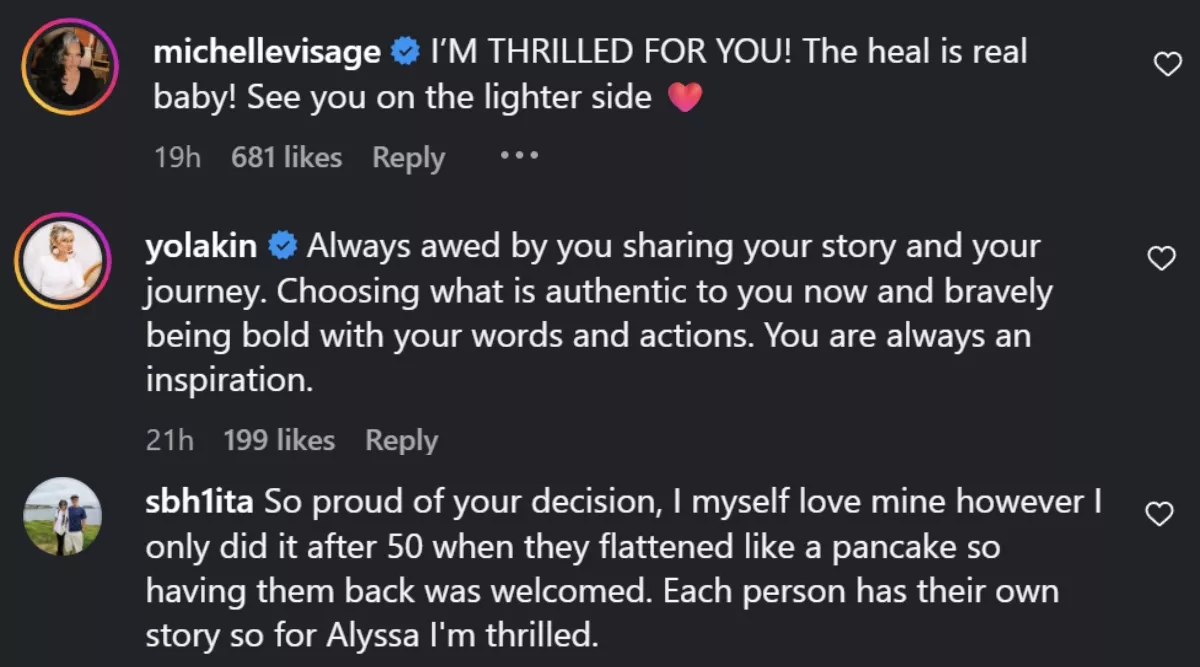Open yolakin's profile picture
This screenshot has height=667, width=1200.
pos(63,260)
